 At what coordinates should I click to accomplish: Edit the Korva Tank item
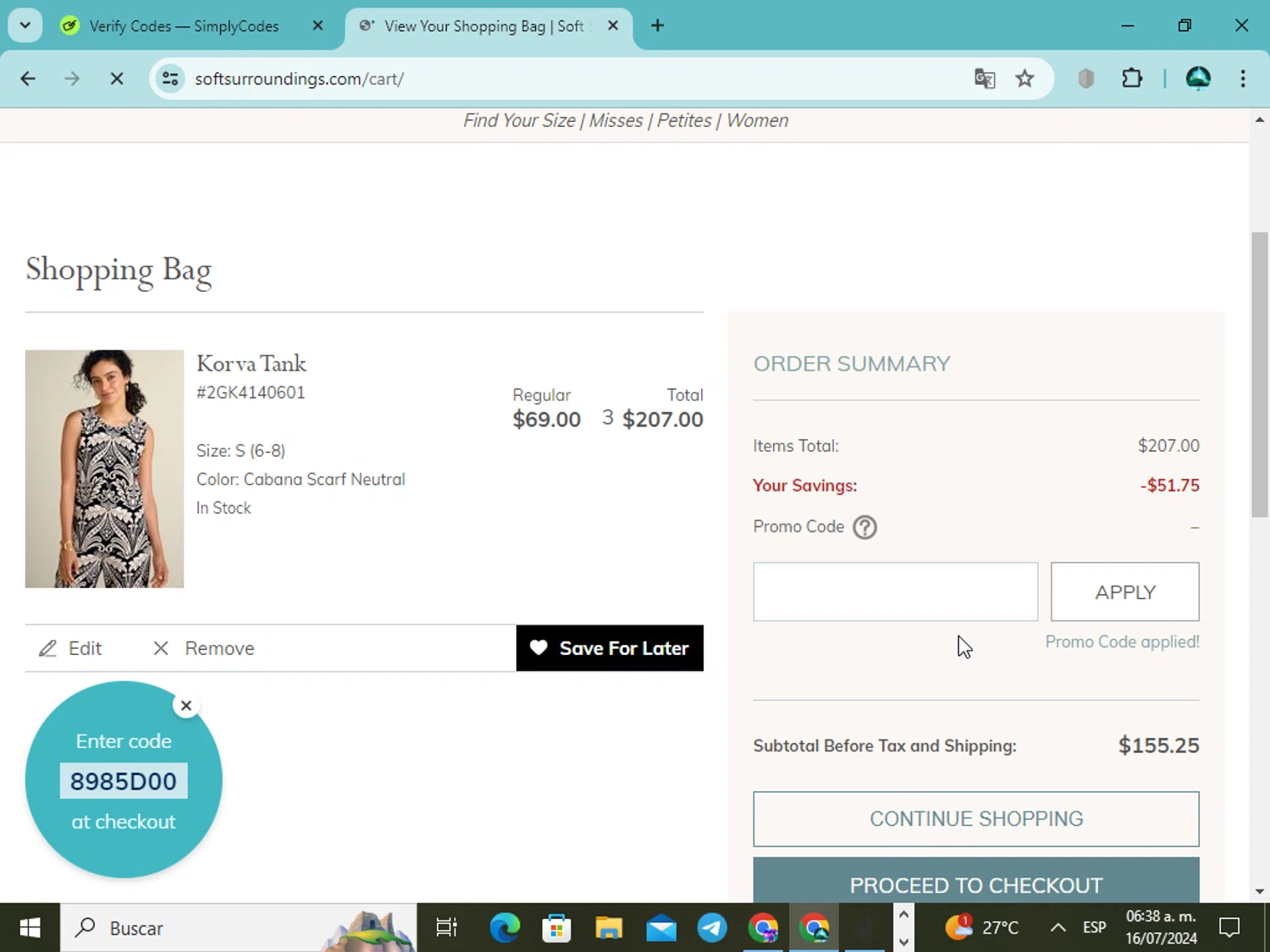(x=70, y=648)
